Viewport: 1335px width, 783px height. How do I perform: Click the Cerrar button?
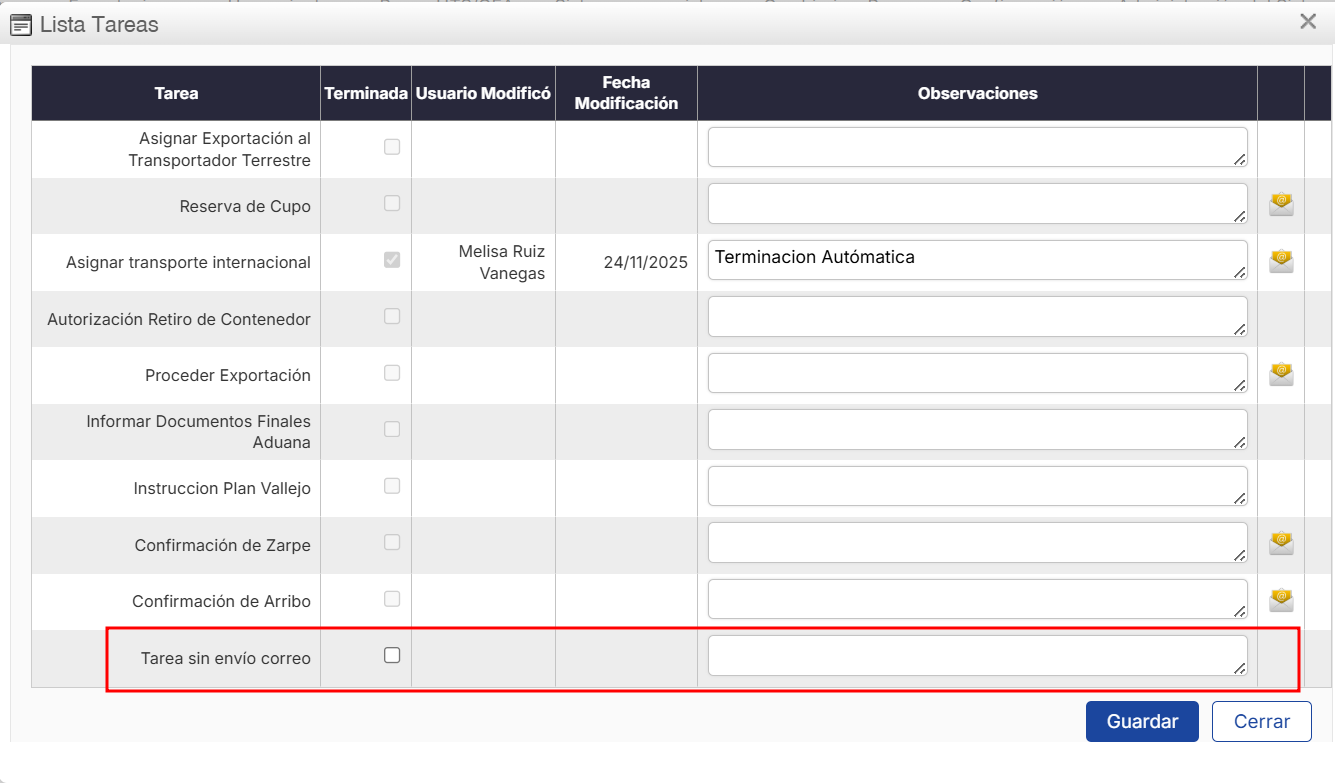tap(1261, 721)
